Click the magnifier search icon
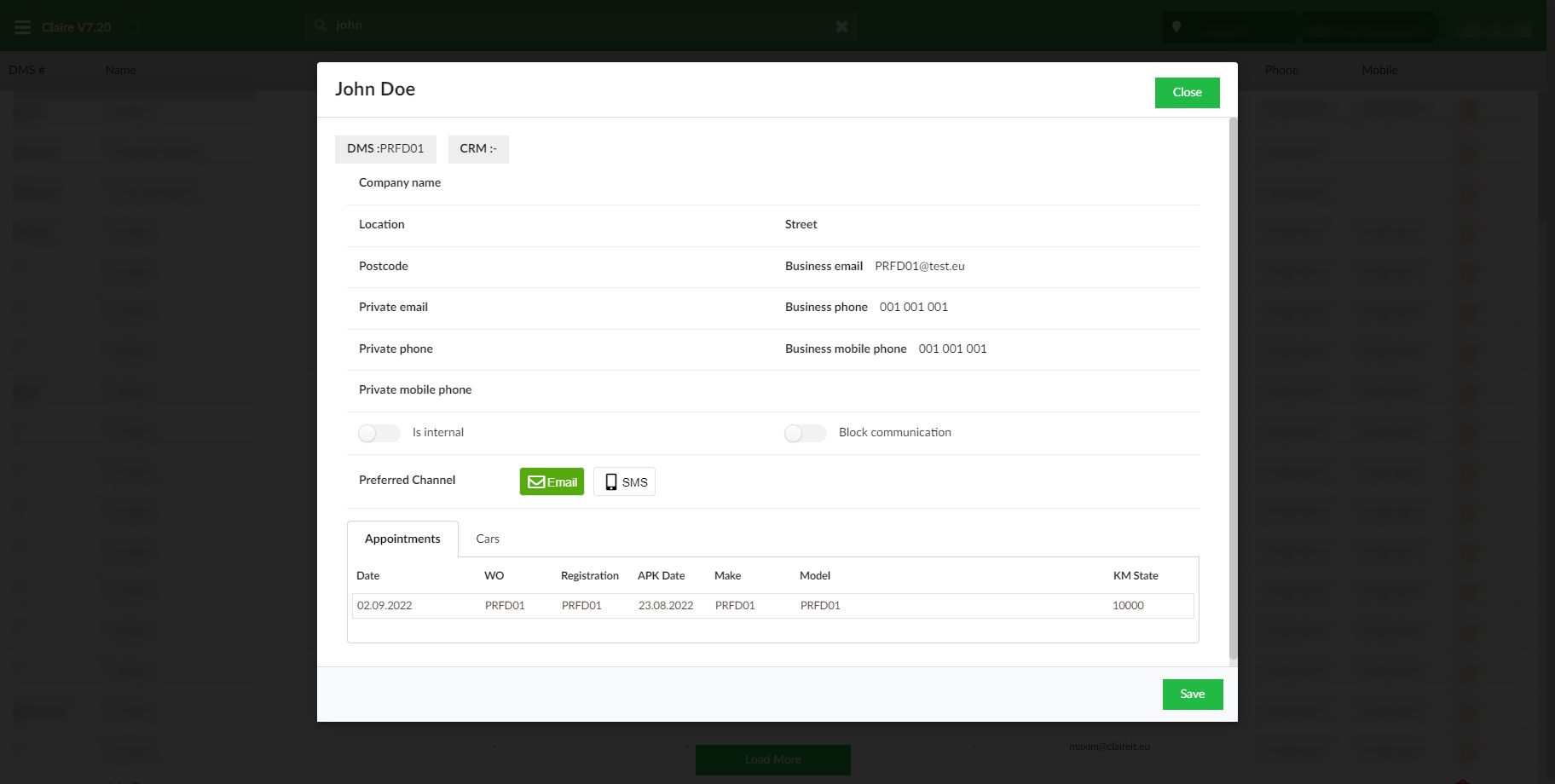Viewport: 1555px width, 784px height. (x=321, y=26)
